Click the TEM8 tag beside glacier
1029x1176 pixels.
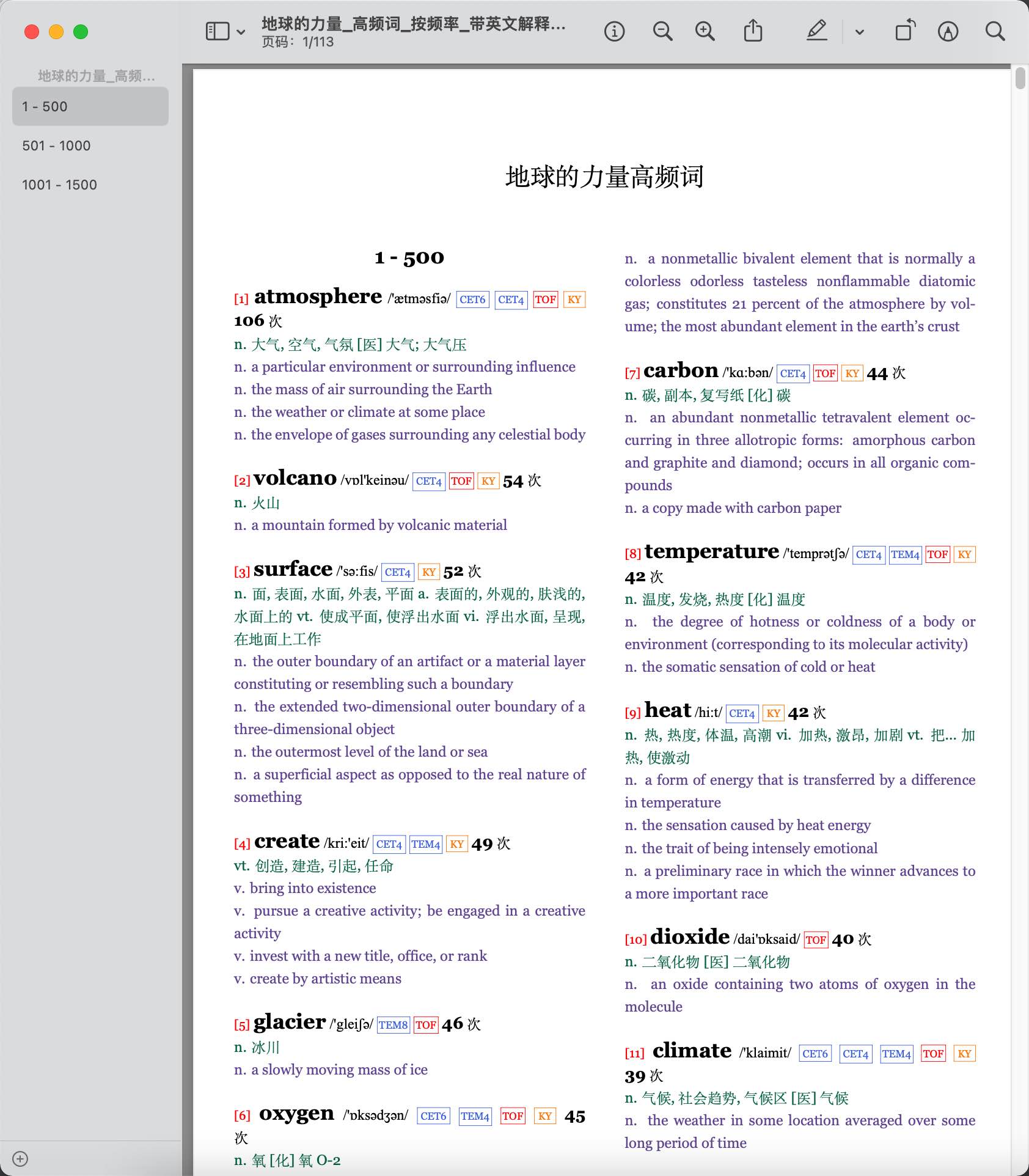393,1025
